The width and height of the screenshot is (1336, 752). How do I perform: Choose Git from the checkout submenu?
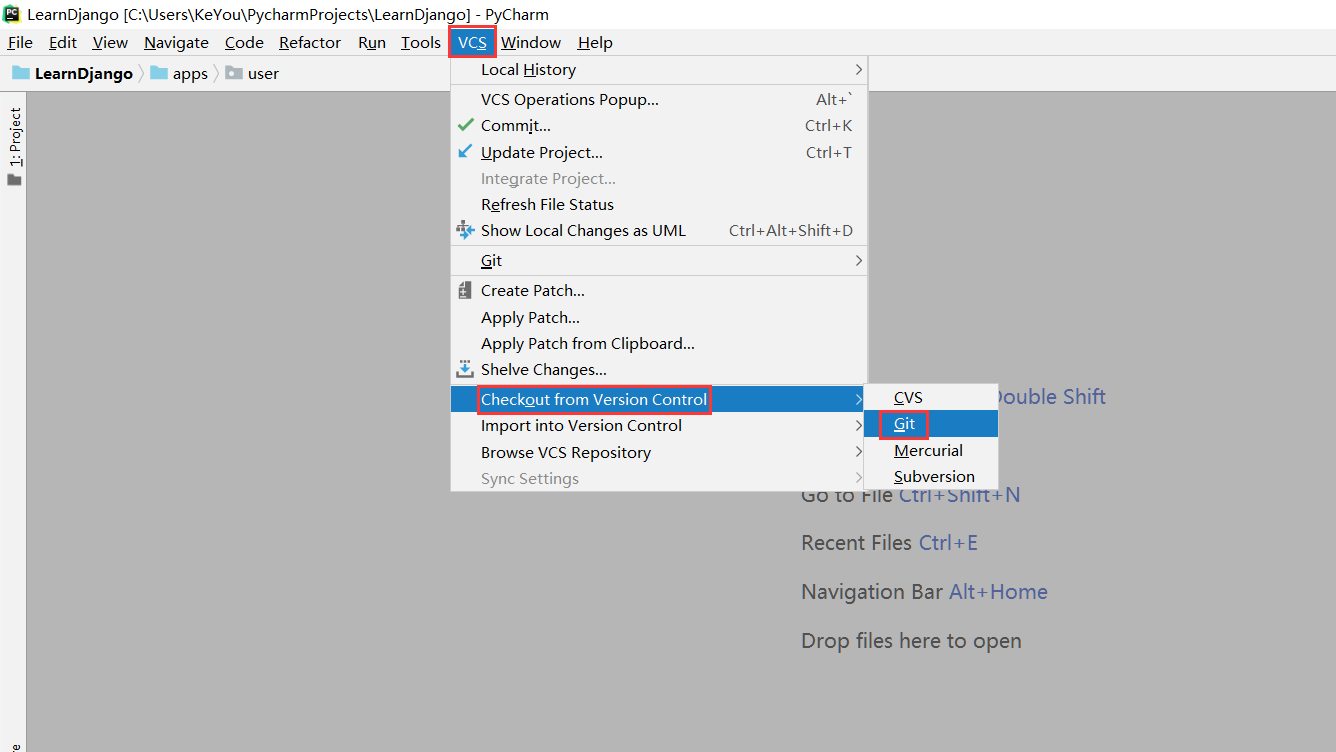pos(931,424)
